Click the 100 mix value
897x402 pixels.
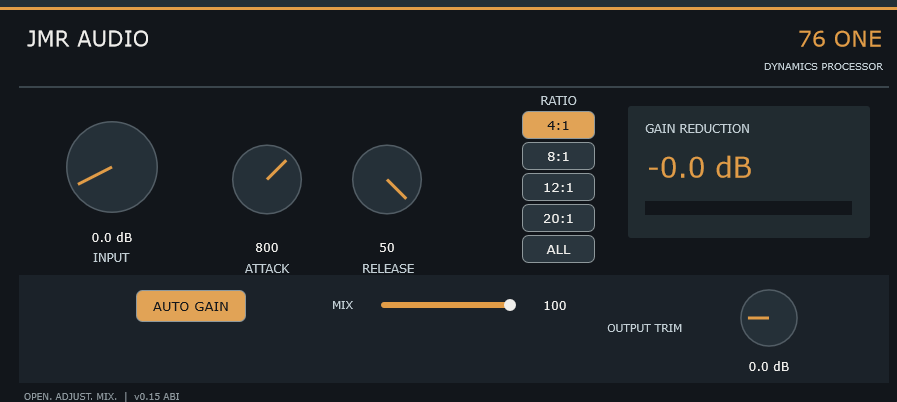click(x=555, y=306)
